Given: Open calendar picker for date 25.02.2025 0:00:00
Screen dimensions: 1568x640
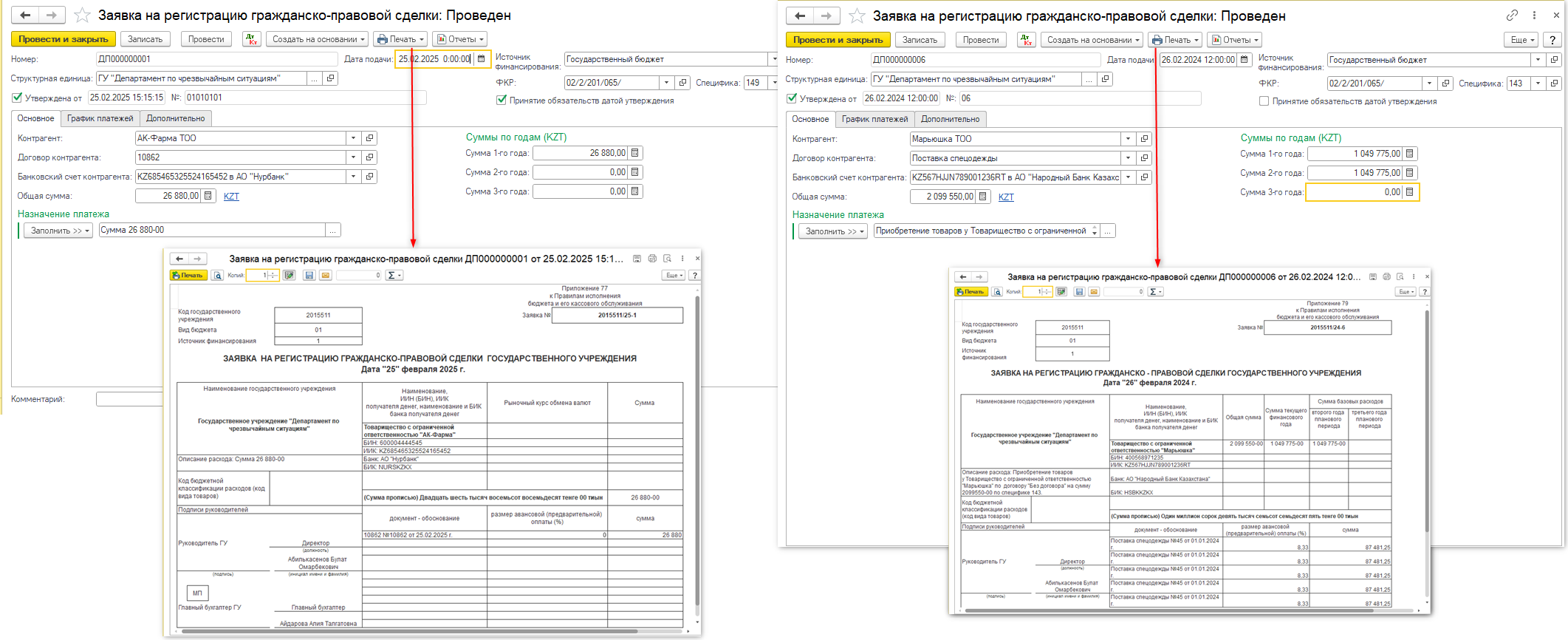Looking at the screenshot, I should pos(482,59).
